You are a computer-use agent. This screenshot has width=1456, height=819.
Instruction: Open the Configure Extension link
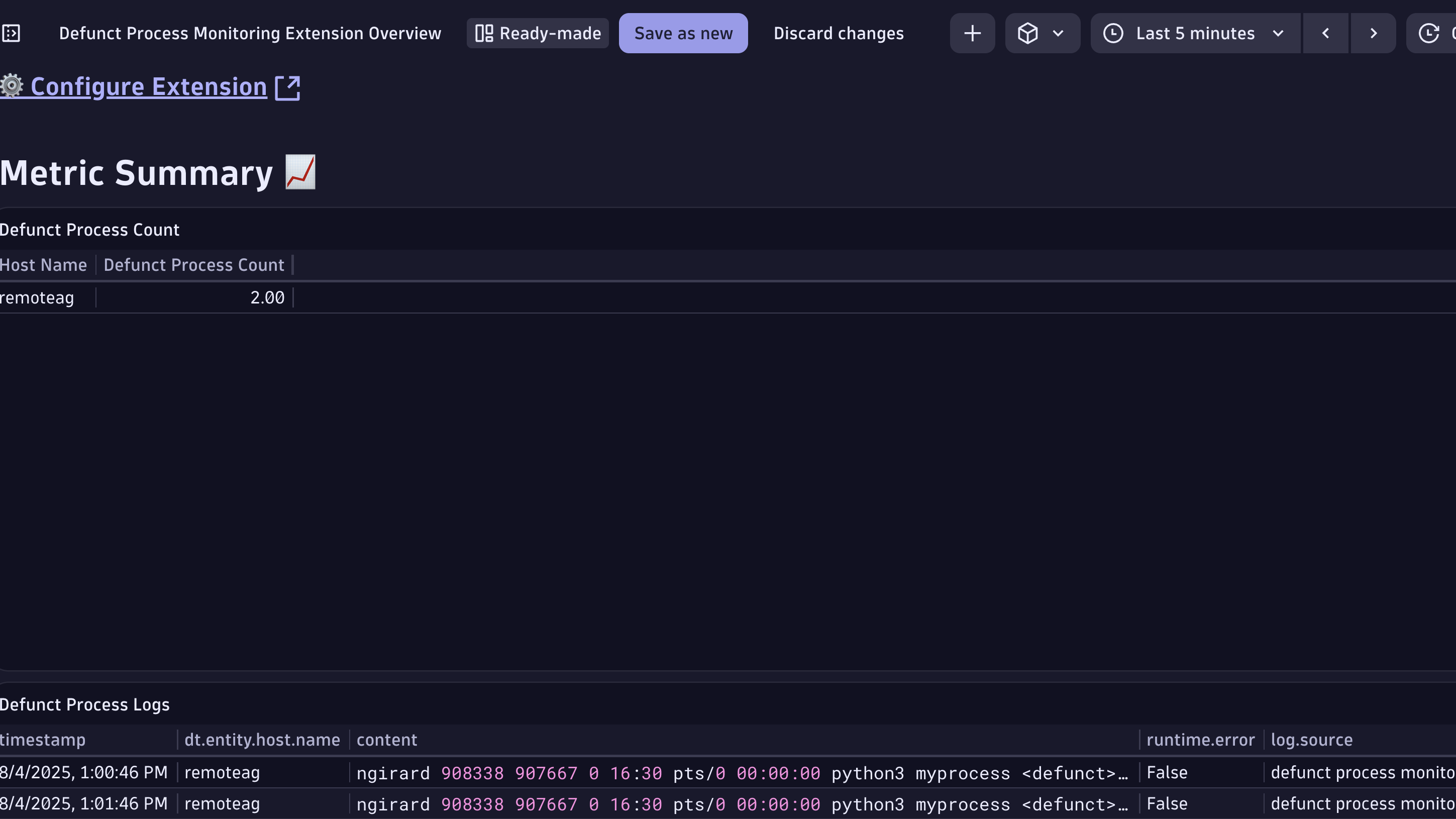[x=149, y=86]
